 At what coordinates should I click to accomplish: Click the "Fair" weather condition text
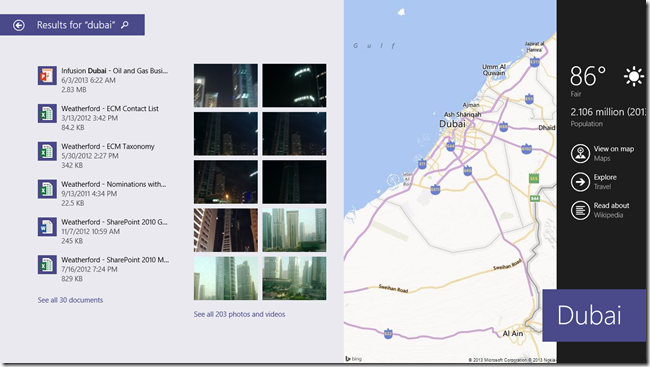[x=576, y=94]
